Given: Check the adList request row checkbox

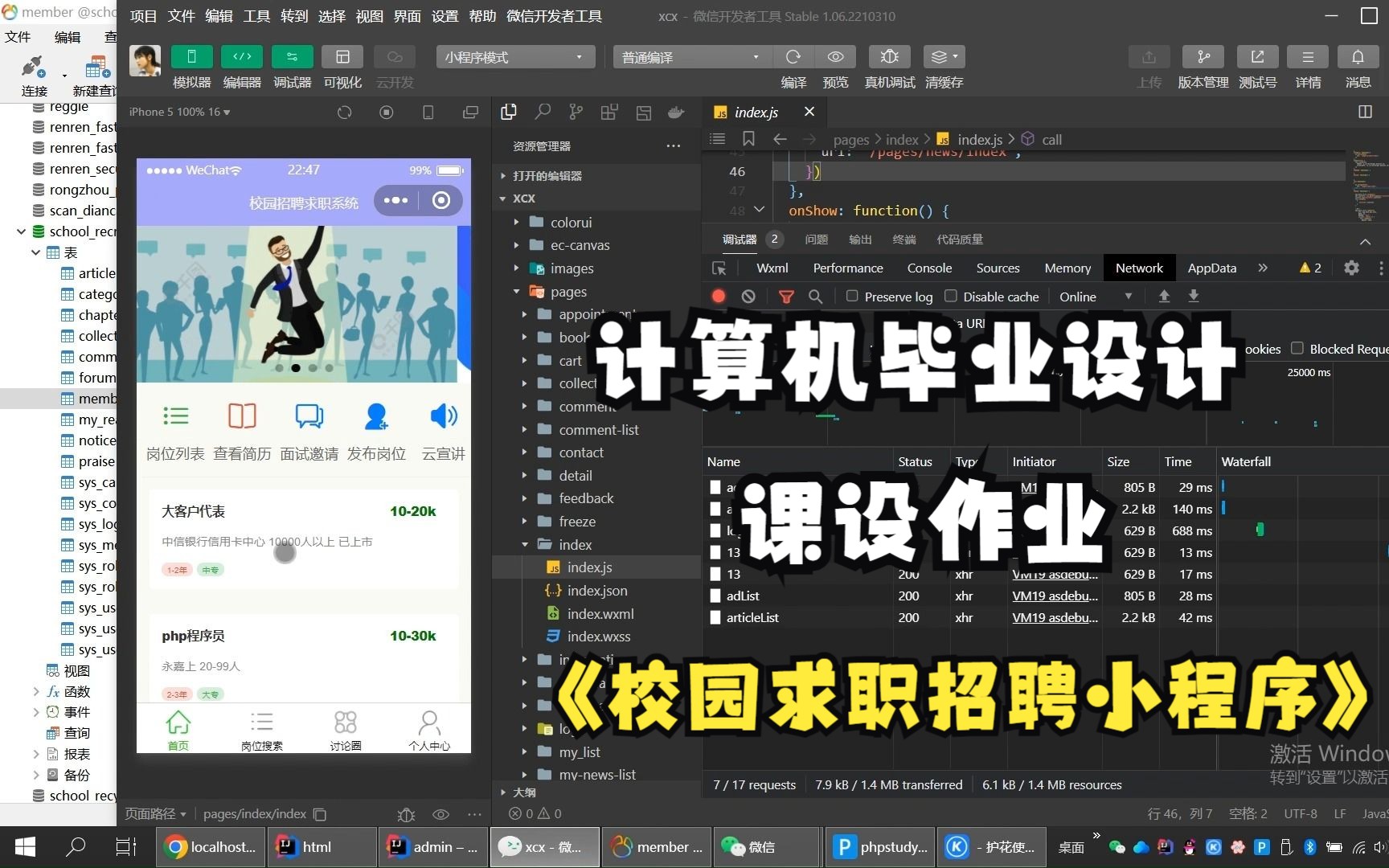Looking at the screenshot, I should pyautogui.click(x=715, y=596).
